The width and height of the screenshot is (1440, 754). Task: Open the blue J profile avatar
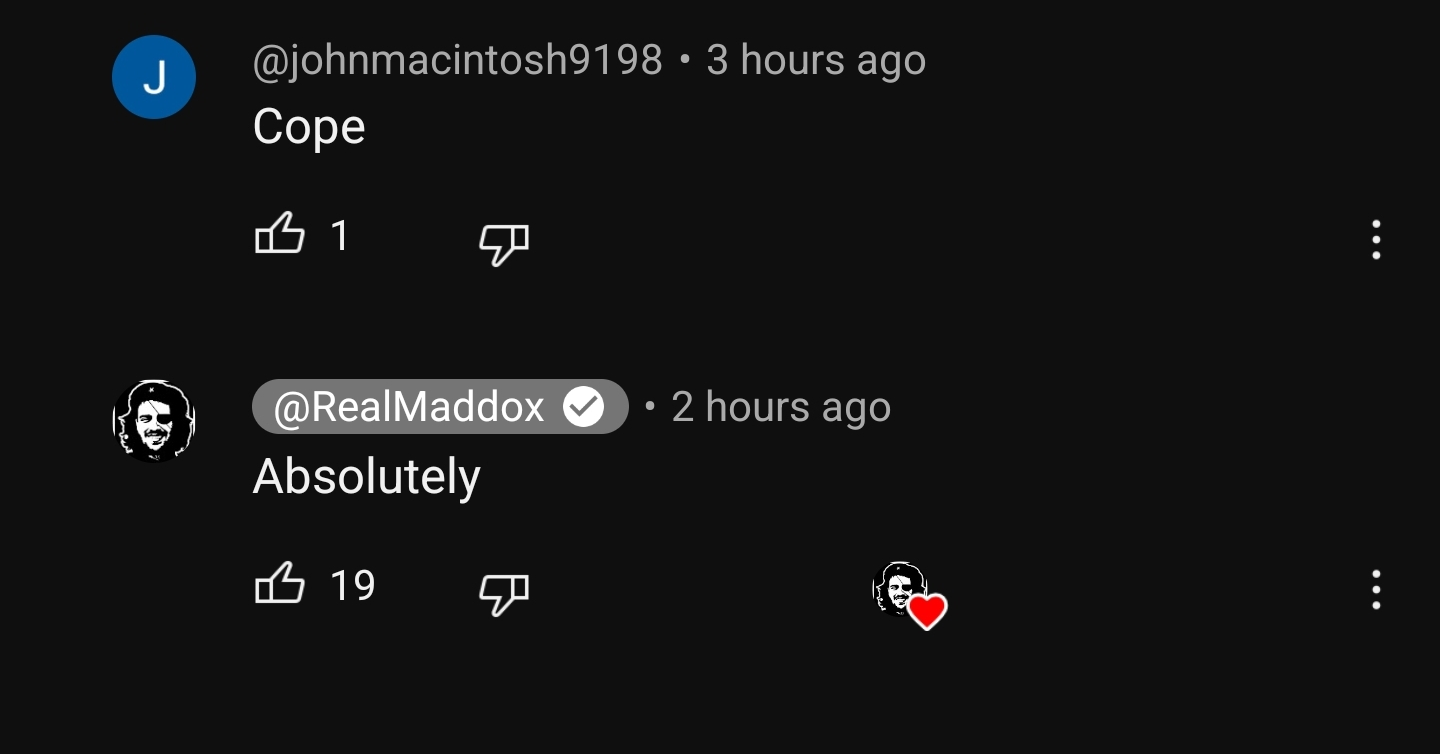[x=154, y=77]
